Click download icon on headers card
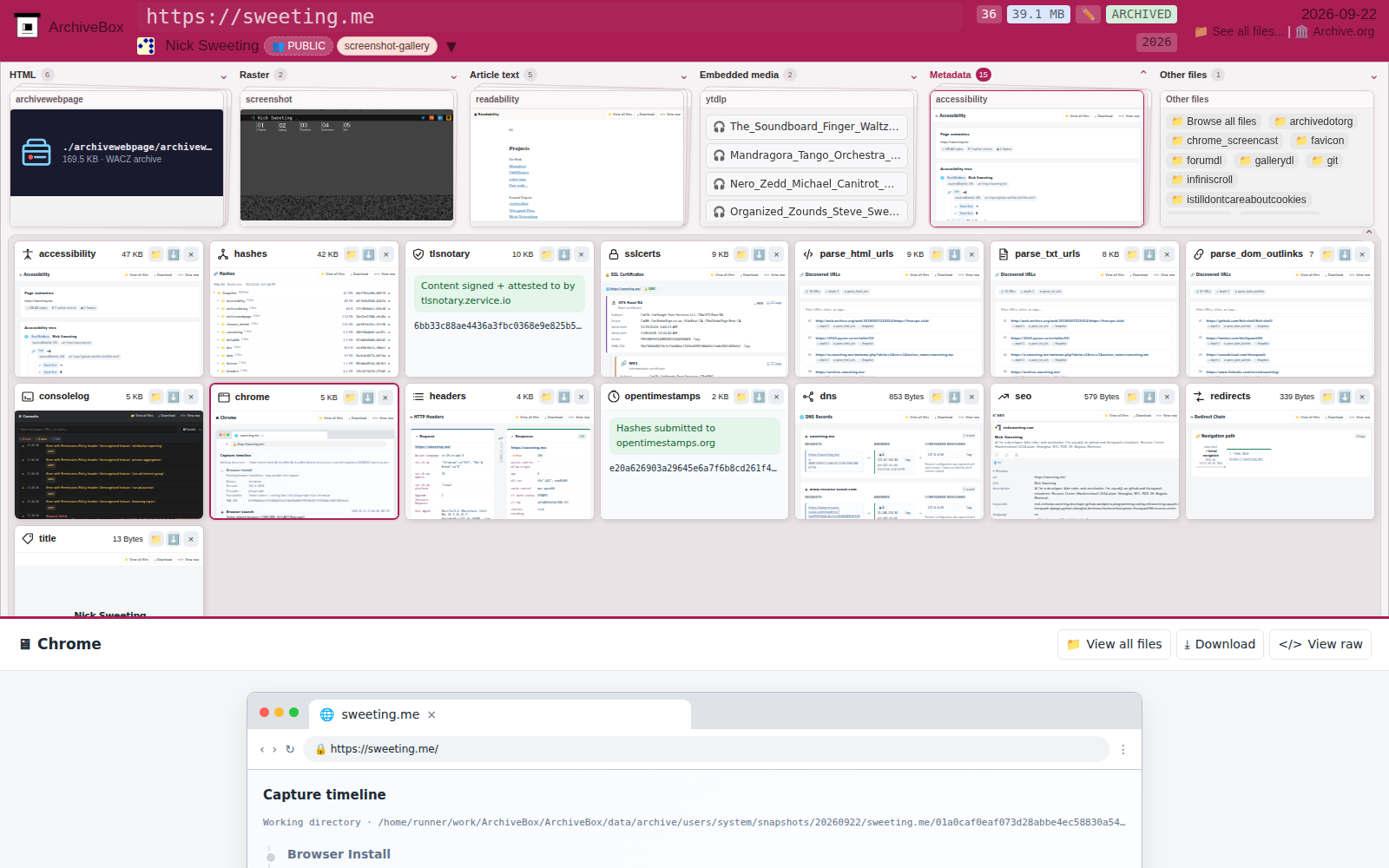The width and height of the screenshot is (1389, 868). pos(563,397)
